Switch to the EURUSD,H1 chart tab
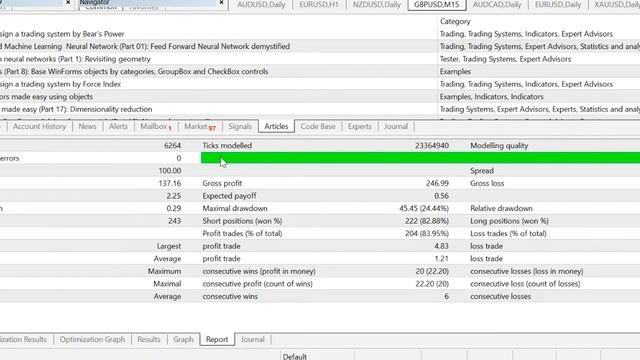Screen dimensions: 640x360 (319, 5)
